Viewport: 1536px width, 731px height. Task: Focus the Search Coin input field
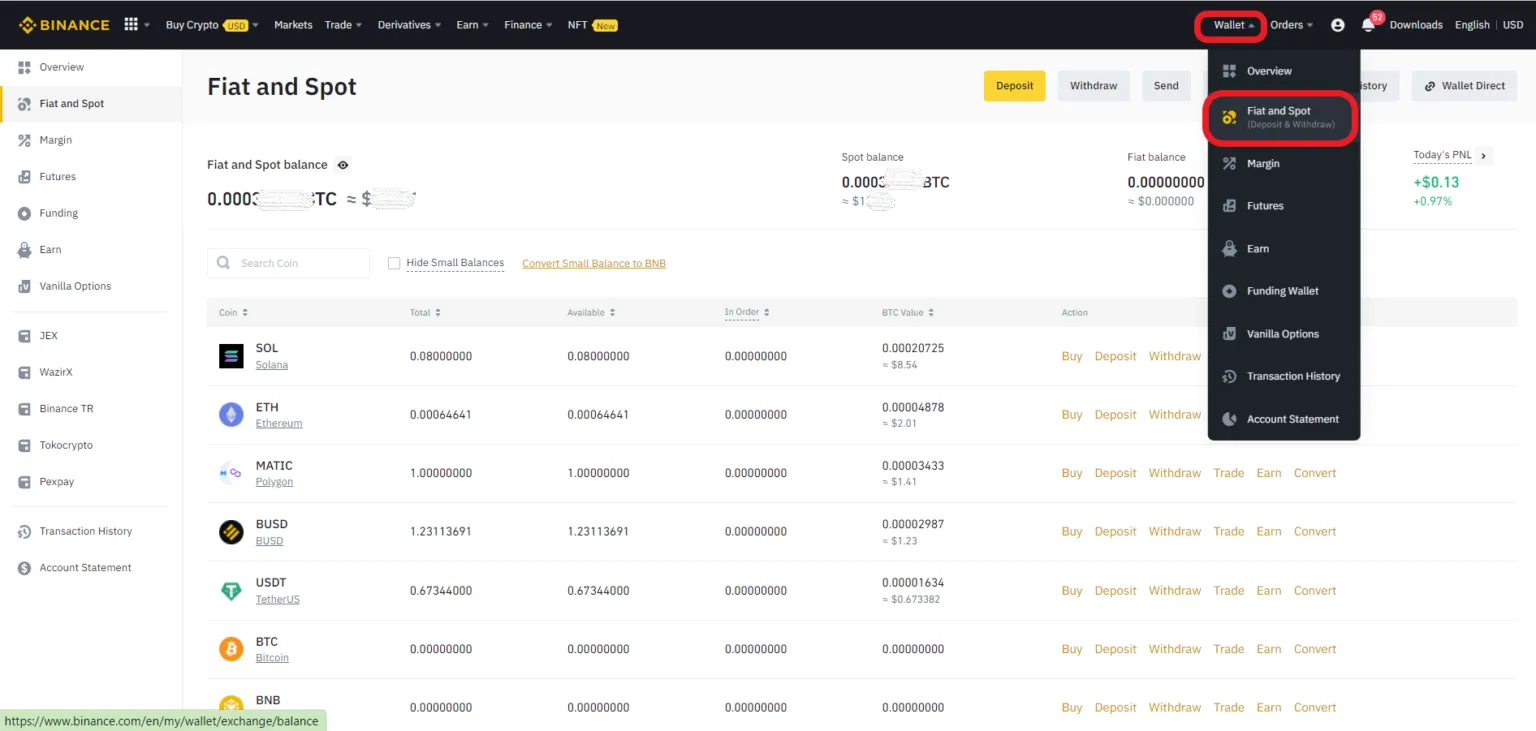pos(289,263)
